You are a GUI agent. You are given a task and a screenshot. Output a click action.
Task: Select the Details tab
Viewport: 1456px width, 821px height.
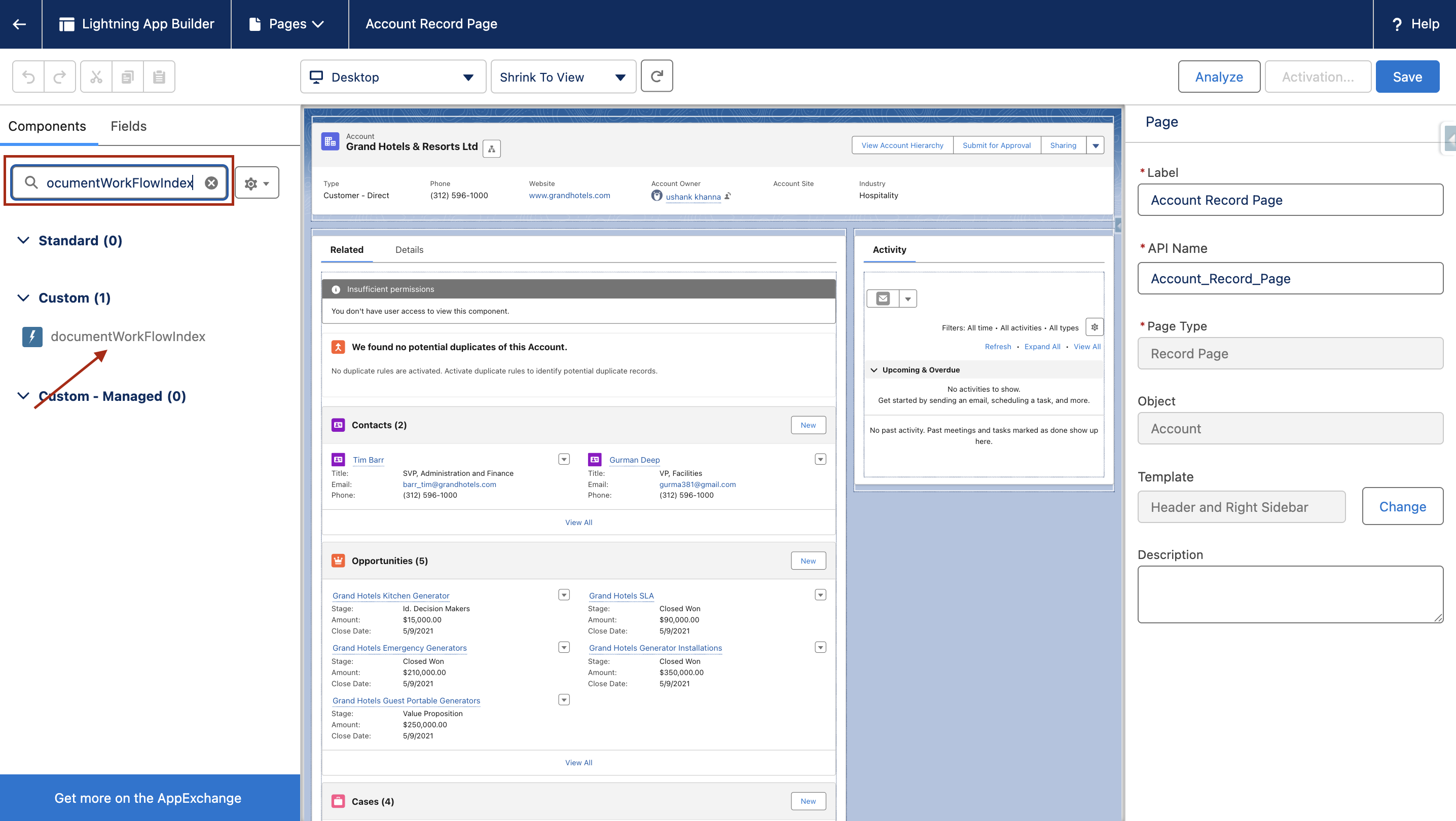coord(409,250)
